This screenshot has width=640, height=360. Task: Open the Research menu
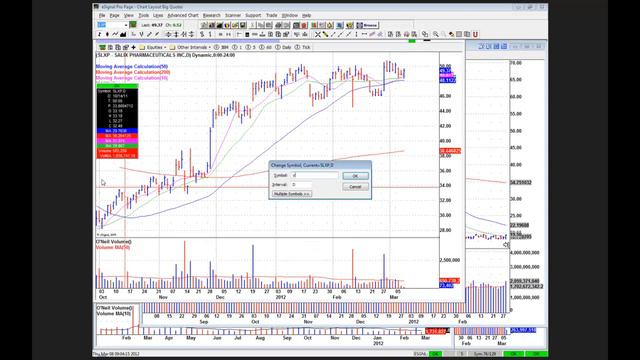[x=211, y=16]
